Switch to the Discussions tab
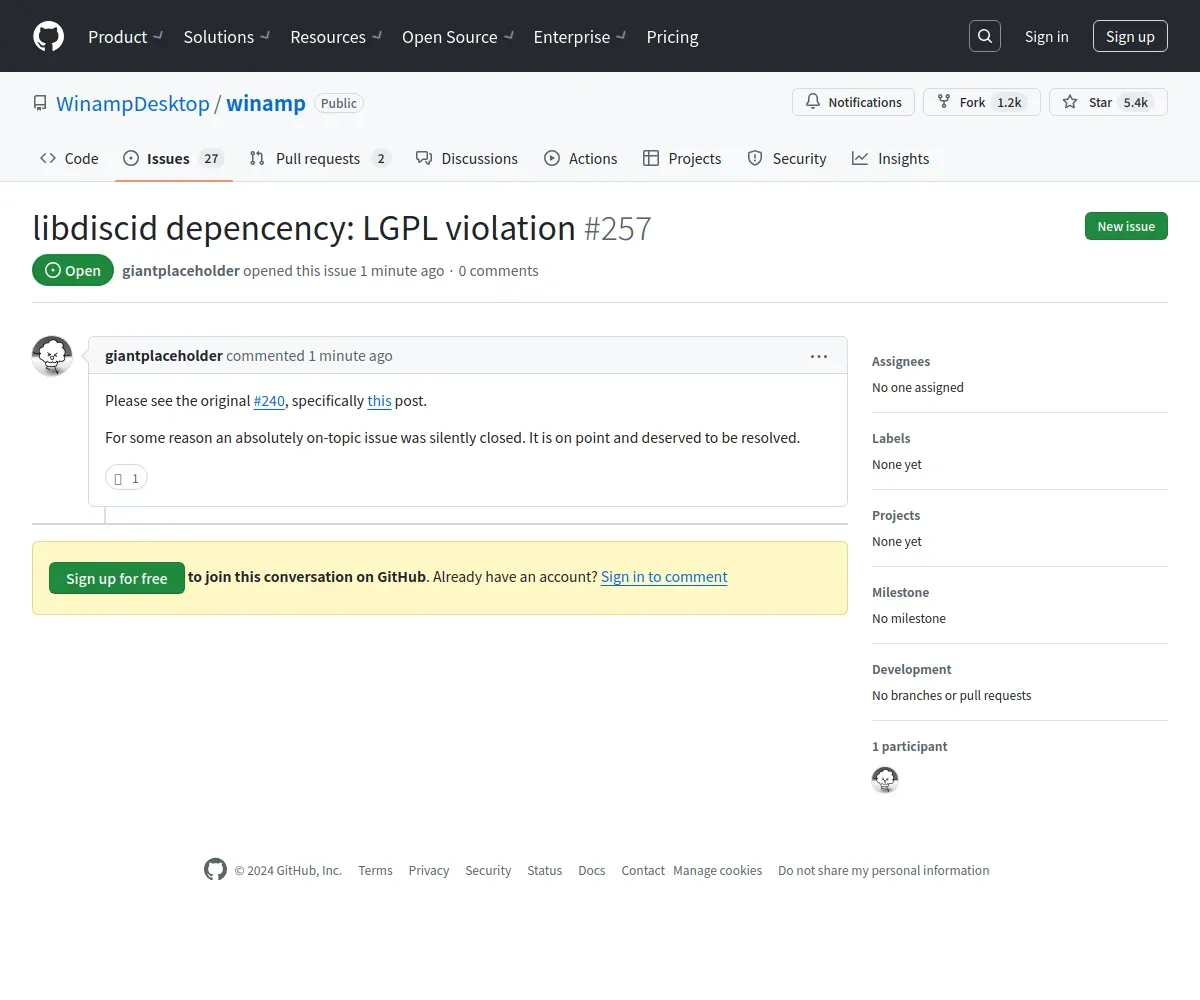This screenshot has height=1000, width=1200. [x=467, y=158]
